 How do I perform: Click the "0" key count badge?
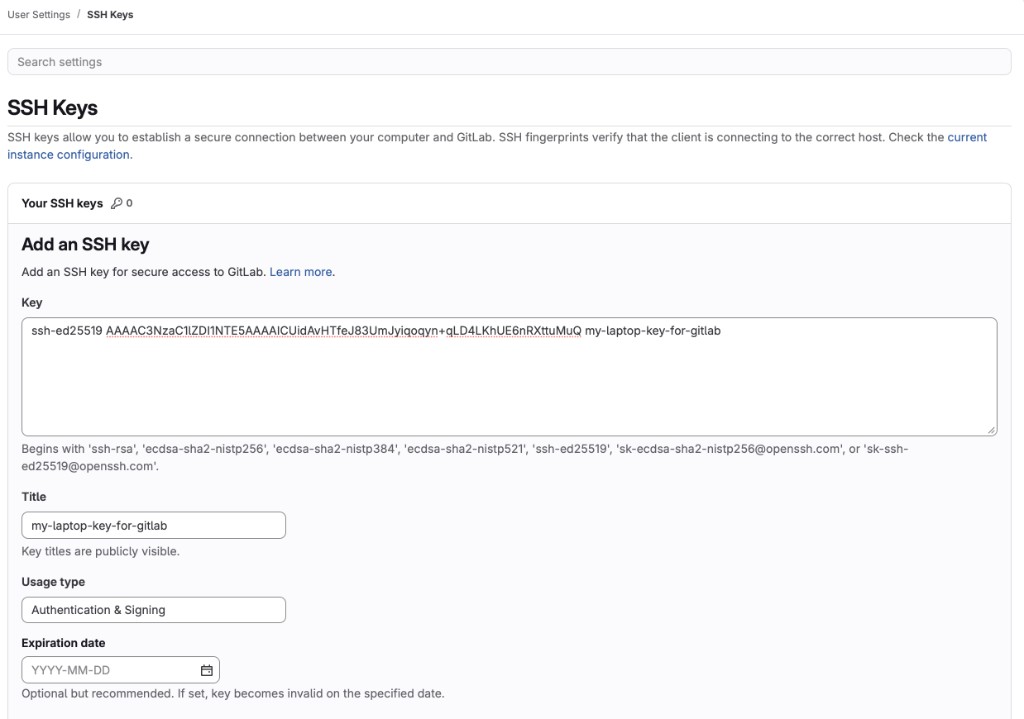point(127,203)
